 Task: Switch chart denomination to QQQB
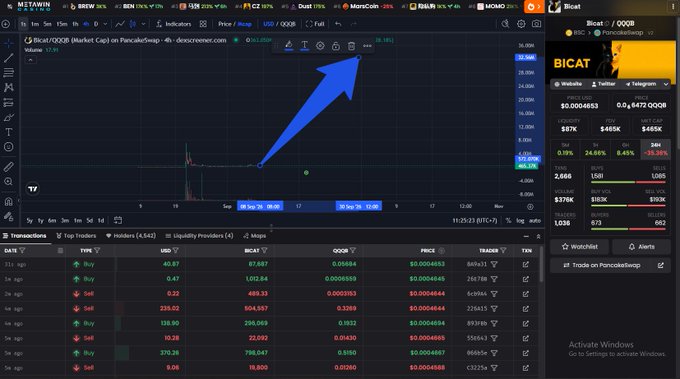pyautogui.click(x=288, y=24)
